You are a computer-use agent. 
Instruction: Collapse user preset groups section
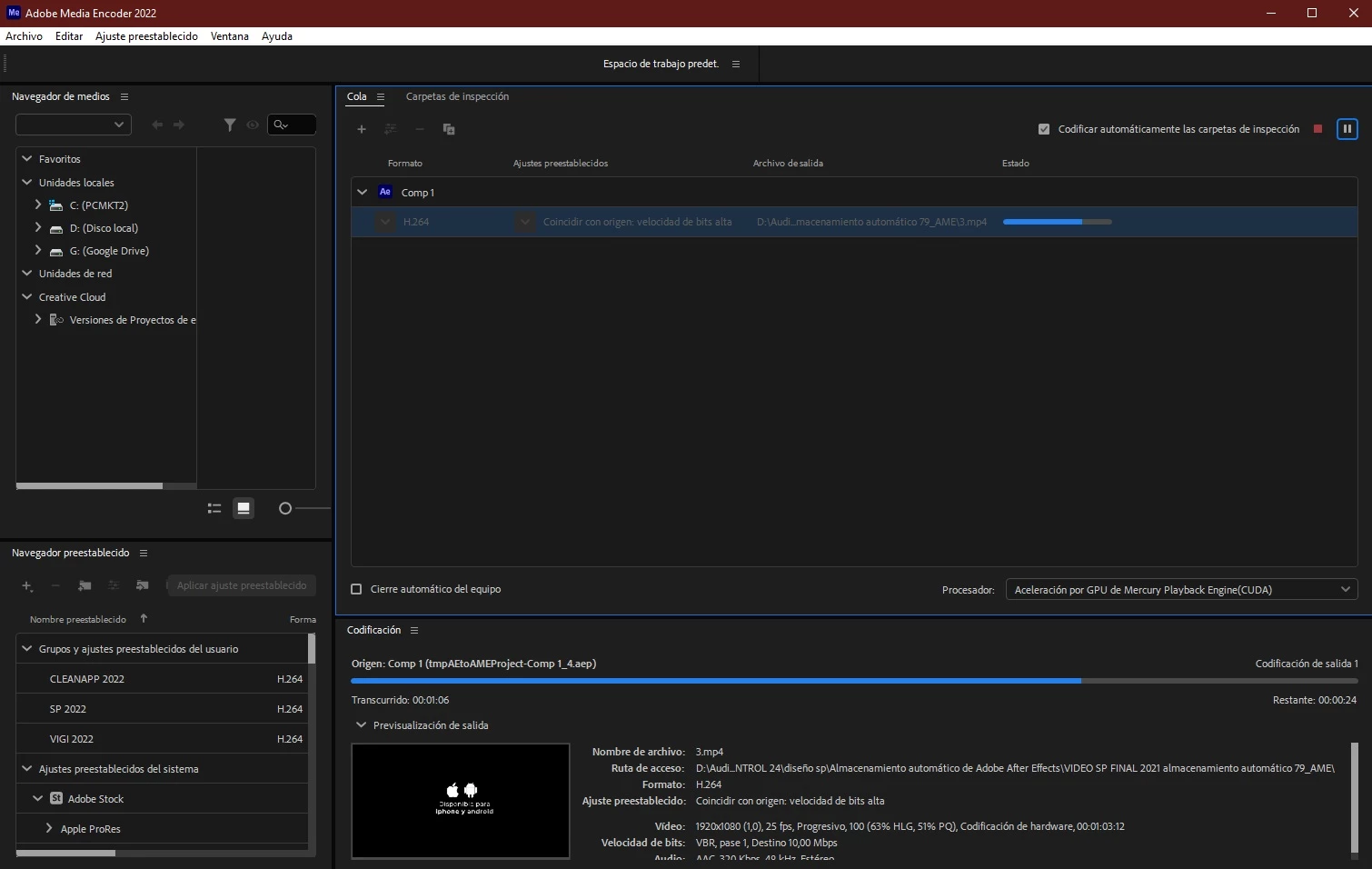coord(27,648)
